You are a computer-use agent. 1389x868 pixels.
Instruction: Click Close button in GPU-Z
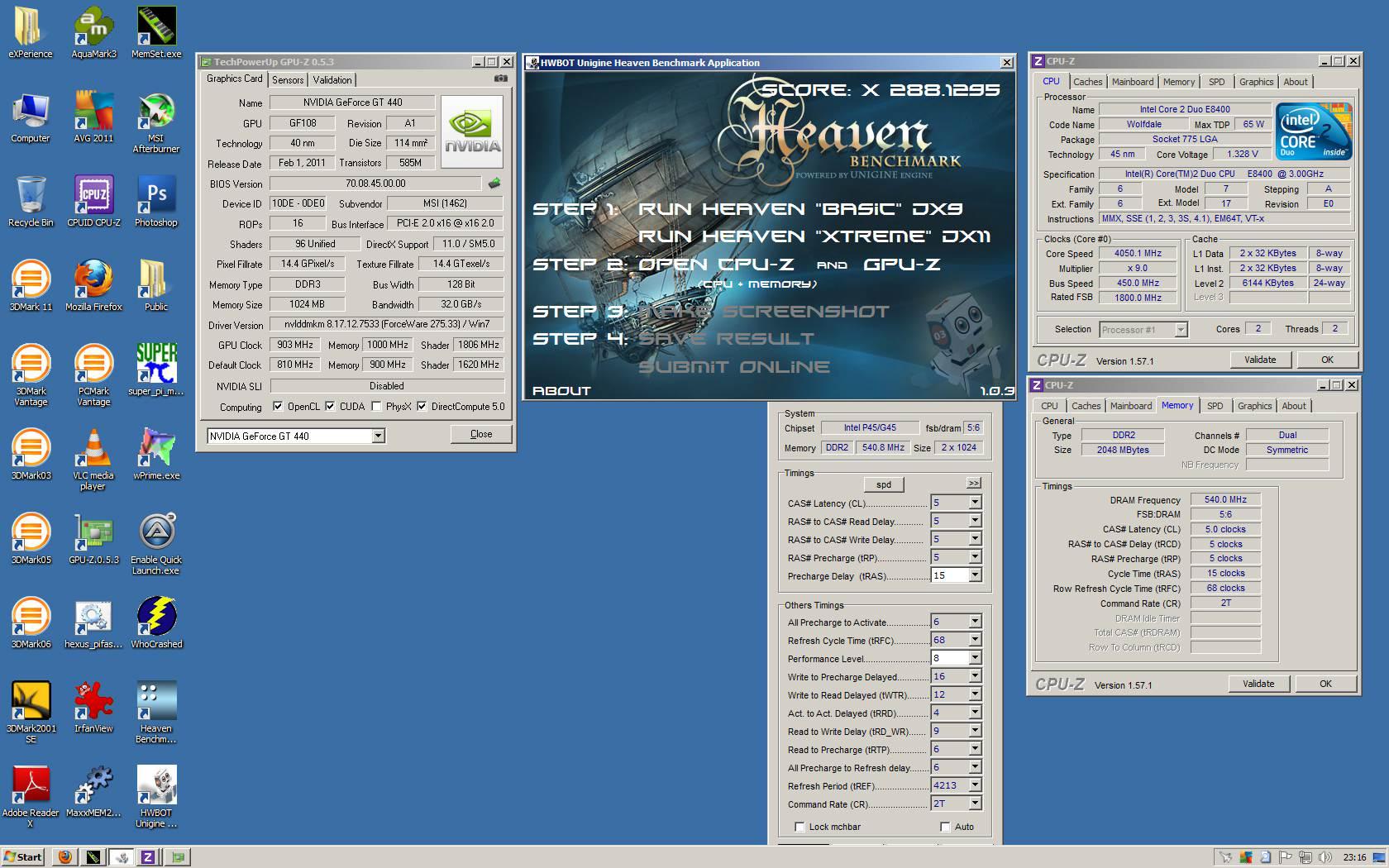point(481,434)
